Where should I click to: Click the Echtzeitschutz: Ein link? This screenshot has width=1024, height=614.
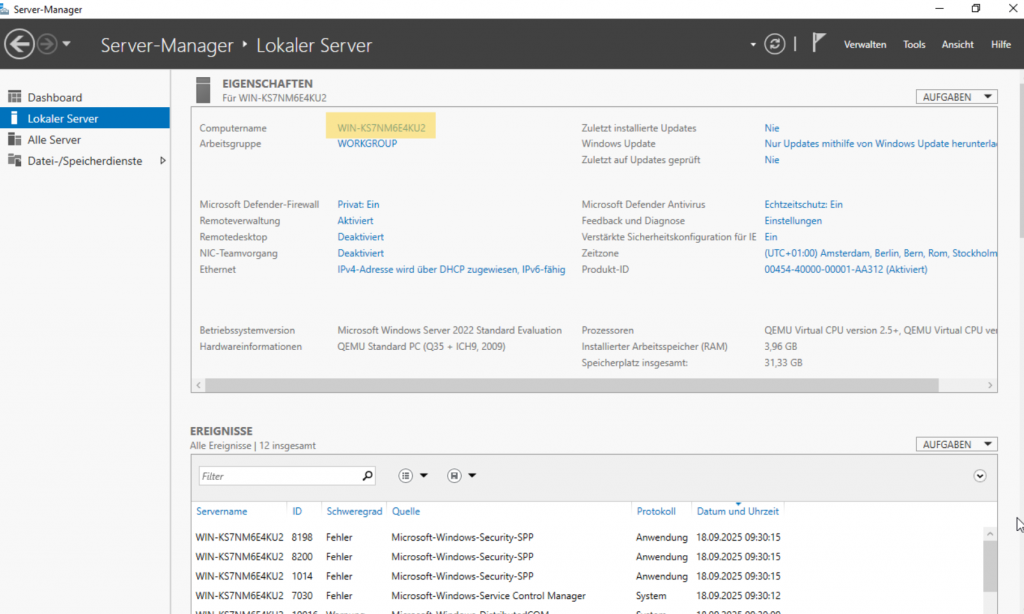[803, 204]
